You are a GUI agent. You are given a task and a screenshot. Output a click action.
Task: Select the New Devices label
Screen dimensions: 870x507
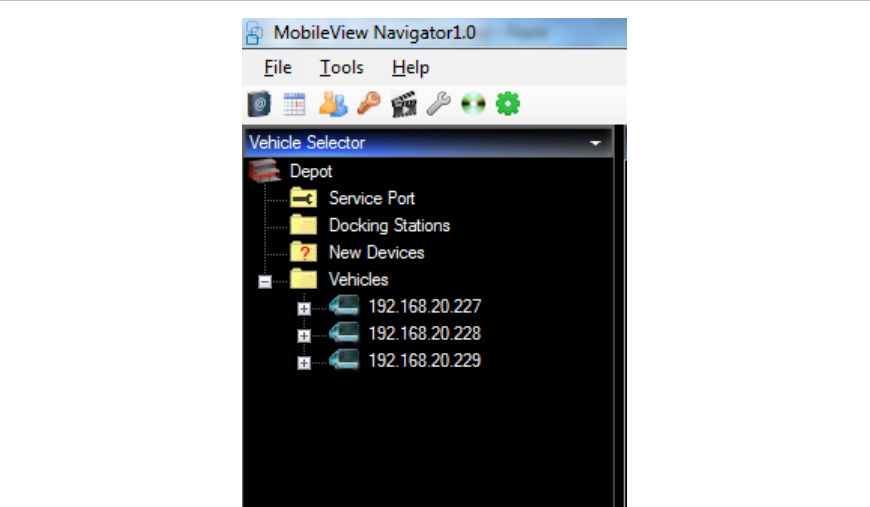[376, 252]
